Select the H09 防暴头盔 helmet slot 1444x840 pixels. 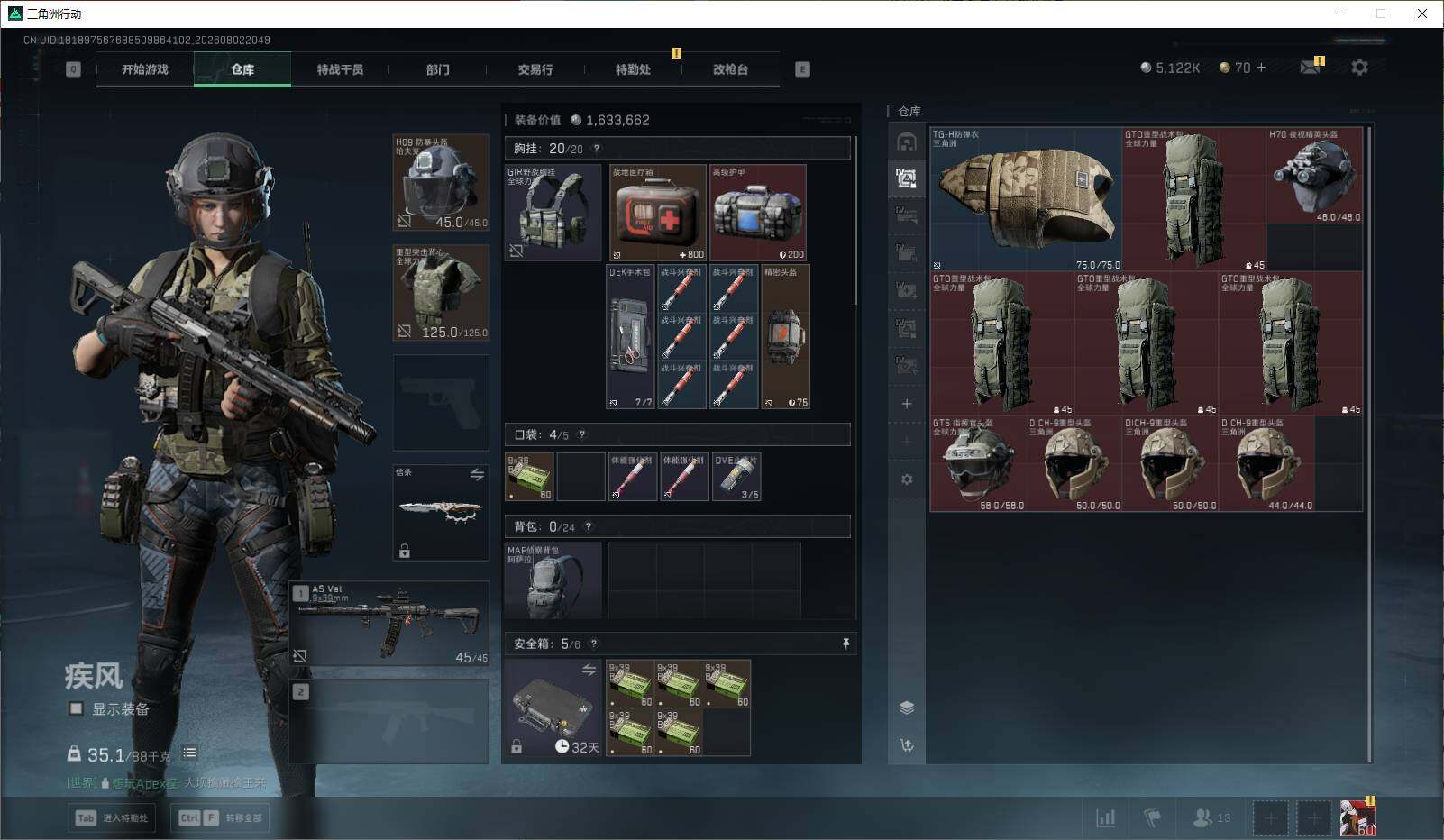[441, 183]
